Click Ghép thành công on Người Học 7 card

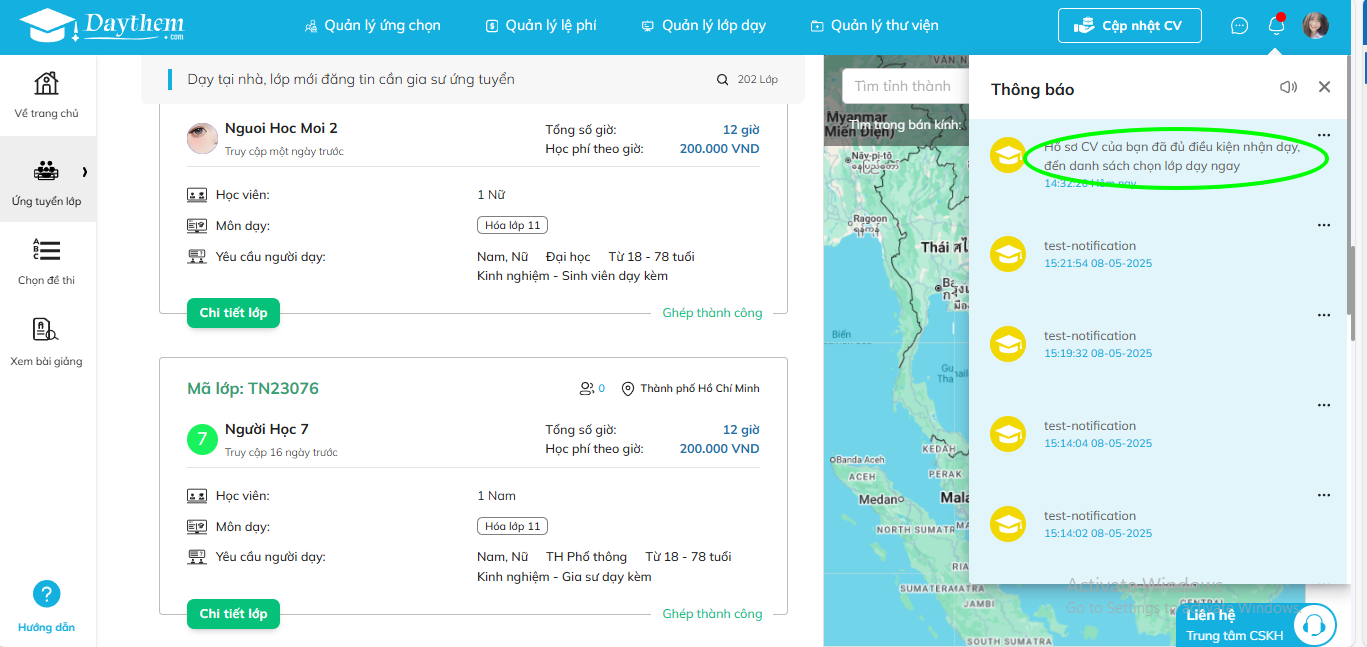click(x=712, y=614)
